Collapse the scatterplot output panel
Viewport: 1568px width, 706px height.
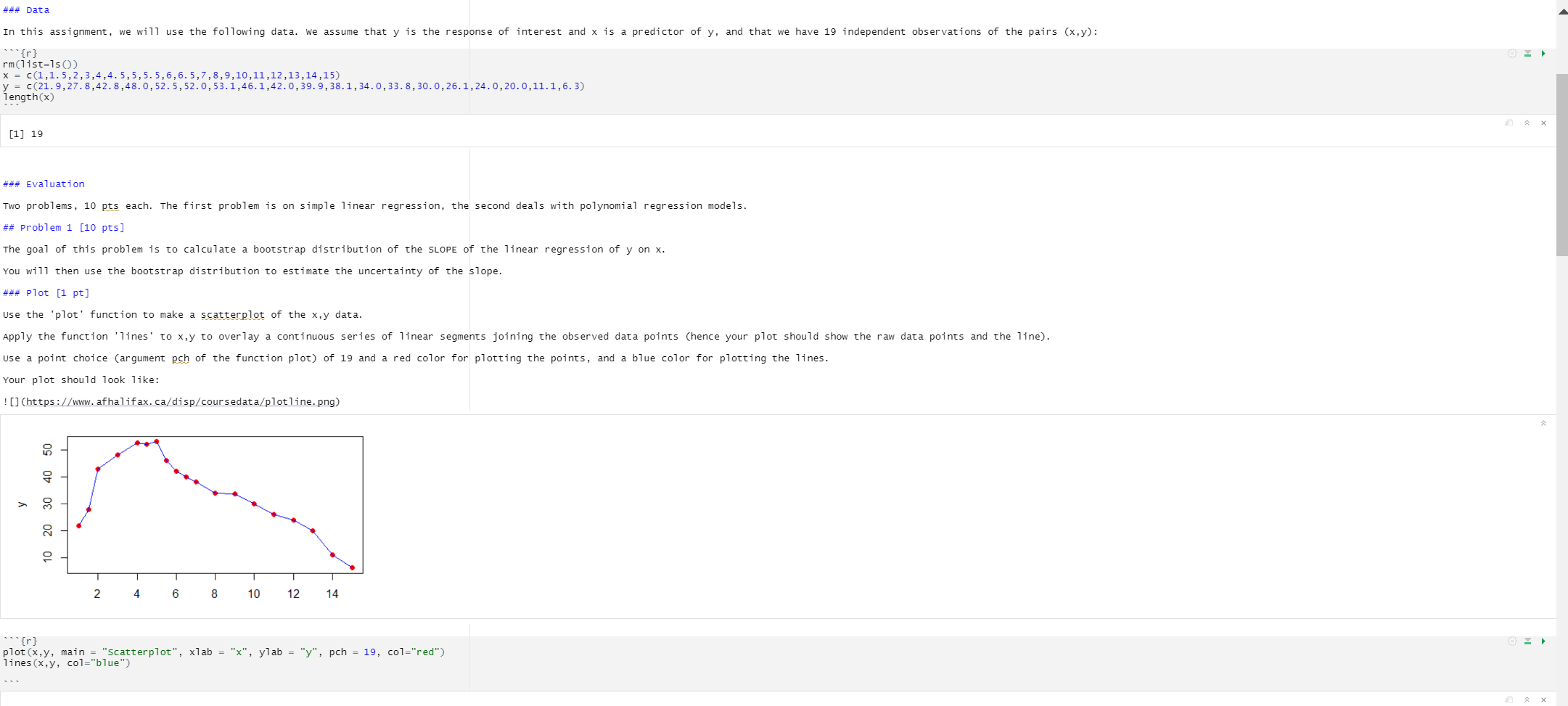pos(1543,423)
